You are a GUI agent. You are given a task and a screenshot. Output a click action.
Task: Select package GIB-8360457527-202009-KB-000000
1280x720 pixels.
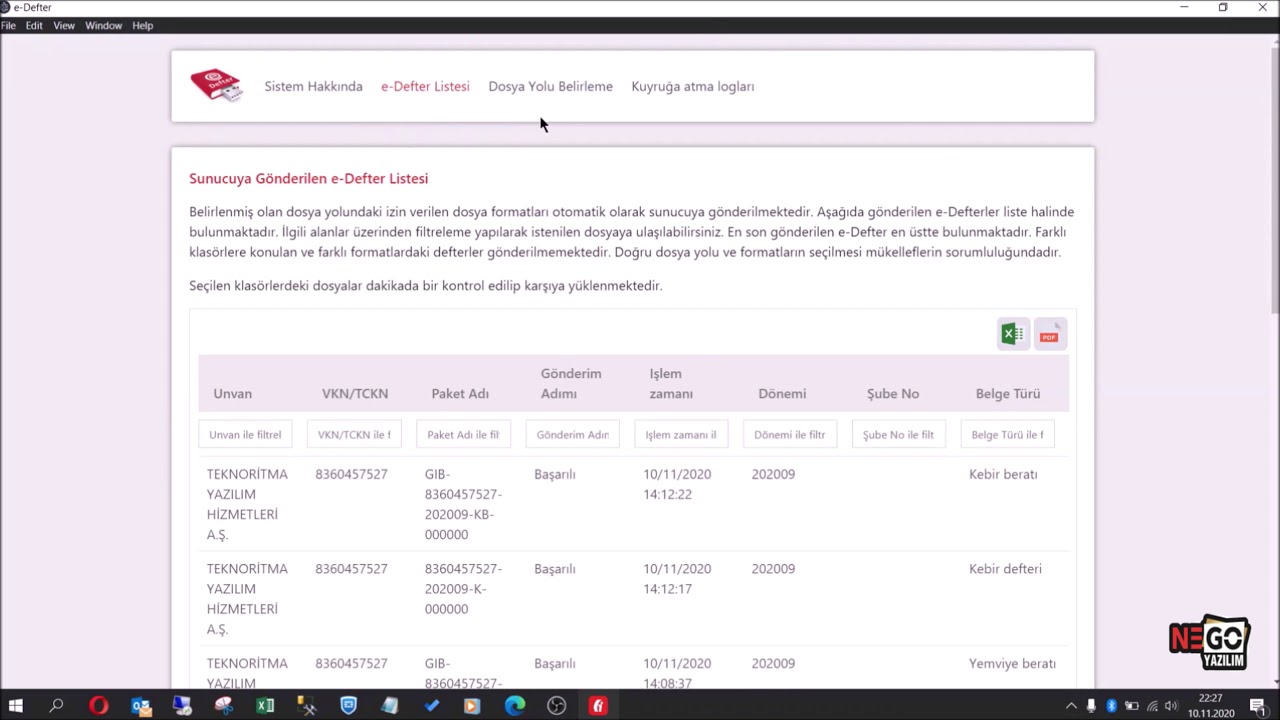pyautogui.click(x=463, y=504)
